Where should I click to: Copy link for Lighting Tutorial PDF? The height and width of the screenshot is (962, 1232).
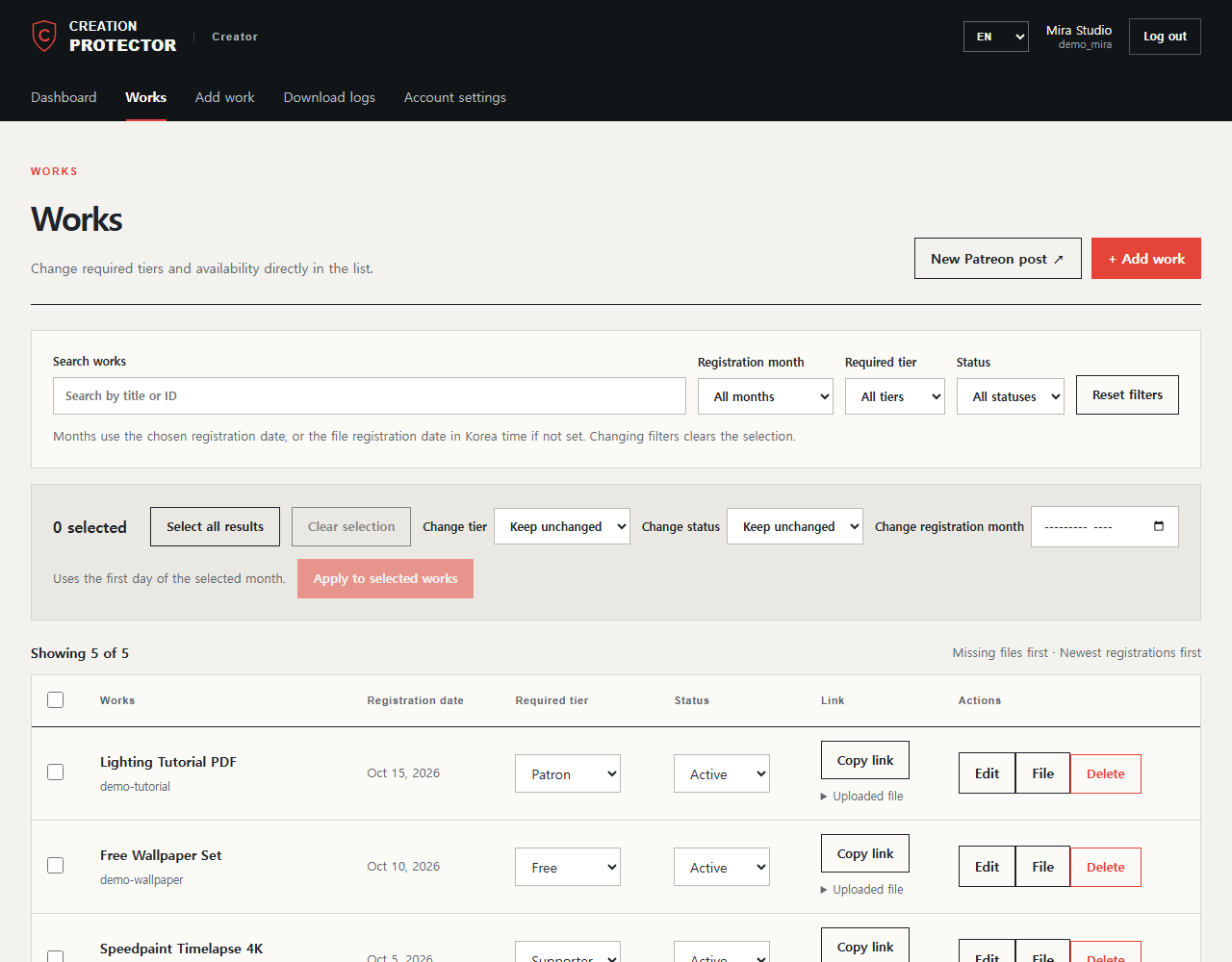click(865, 760)
